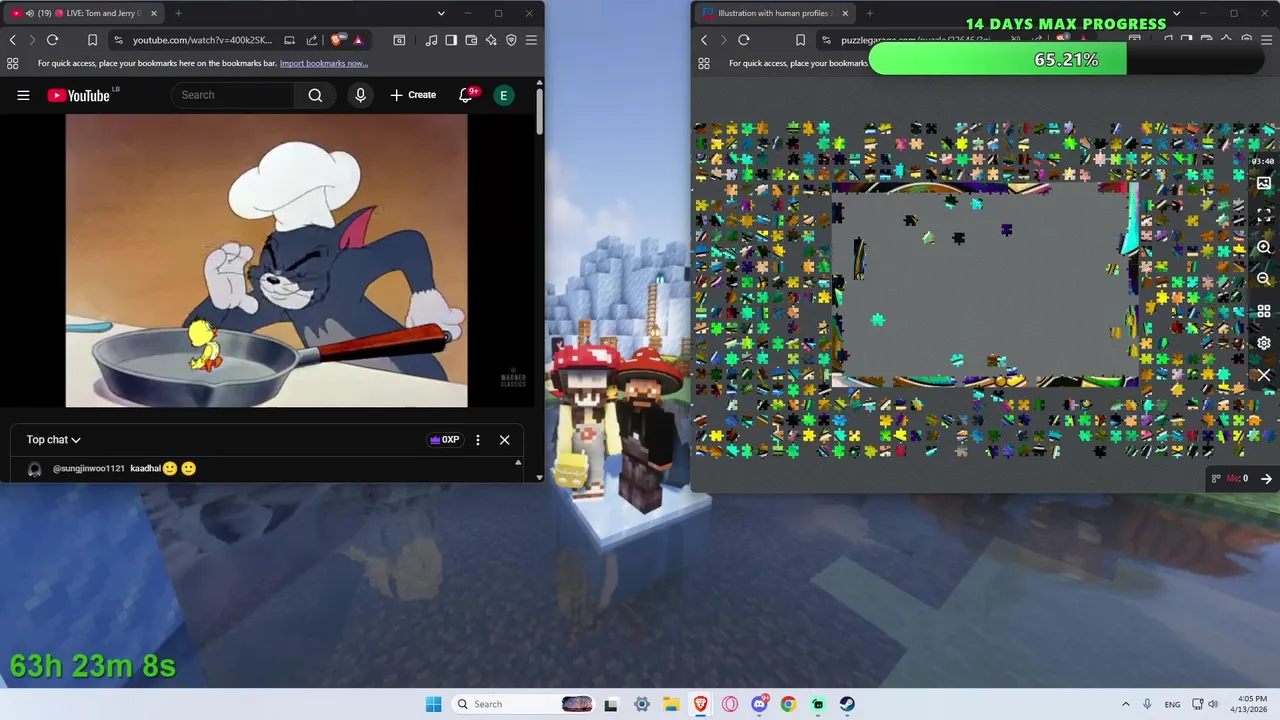The width and height of the screenshot is (1280, 720).
Task: Click the YouTube search magnifier button
Action: [315, 95]
